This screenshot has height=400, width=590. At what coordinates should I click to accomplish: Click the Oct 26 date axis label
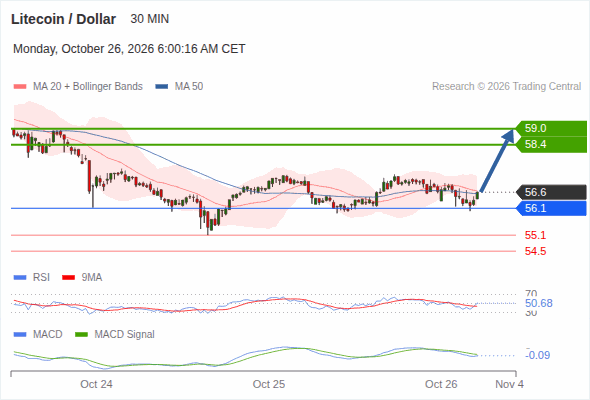pyautogui.click(x=441, y=384)
